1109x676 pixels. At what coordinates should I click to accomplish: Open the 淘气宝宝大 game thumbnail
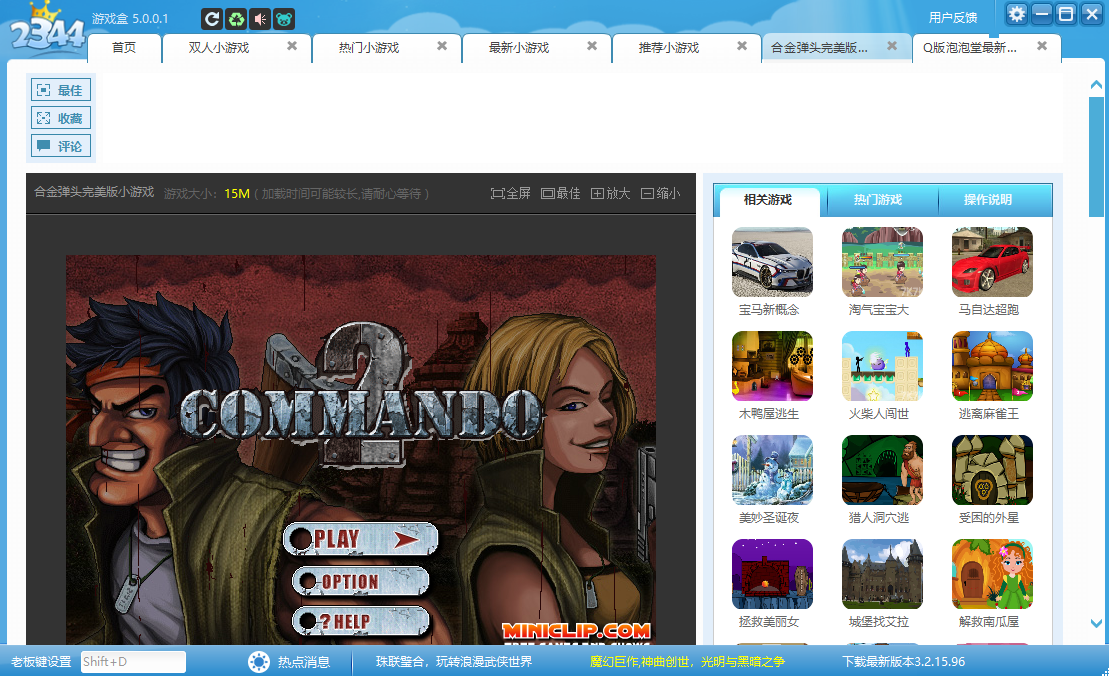coord(882,262)
